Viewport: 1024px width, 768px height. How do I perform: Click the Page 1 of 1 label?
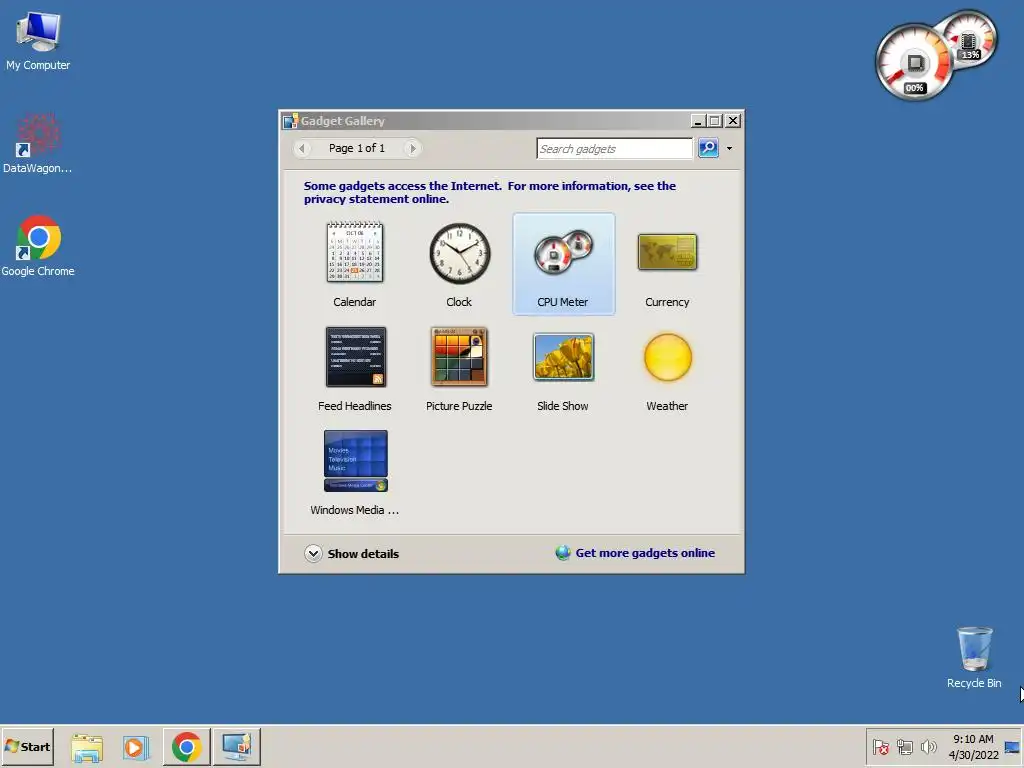click(357, 148)
